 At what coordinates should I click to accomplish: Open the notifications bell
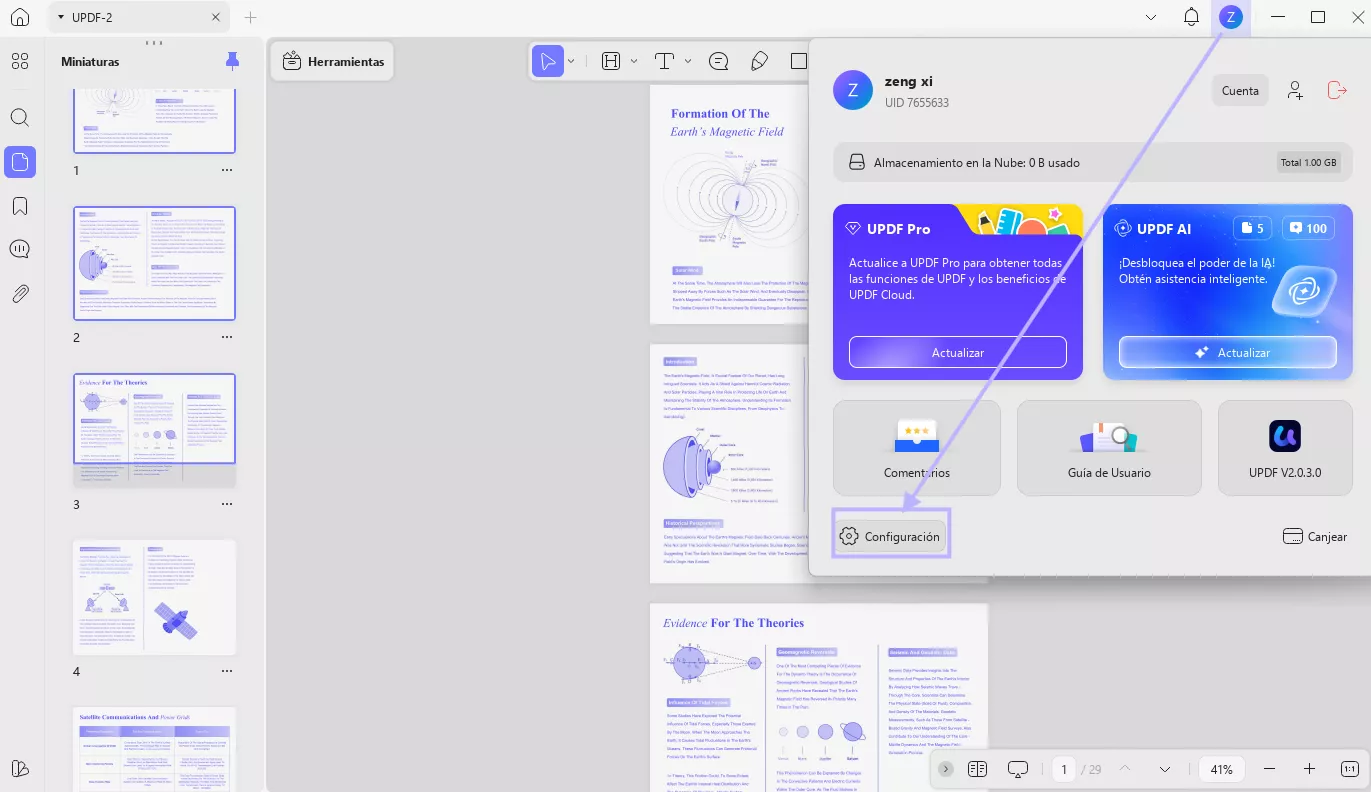[x=1191, y=17]
